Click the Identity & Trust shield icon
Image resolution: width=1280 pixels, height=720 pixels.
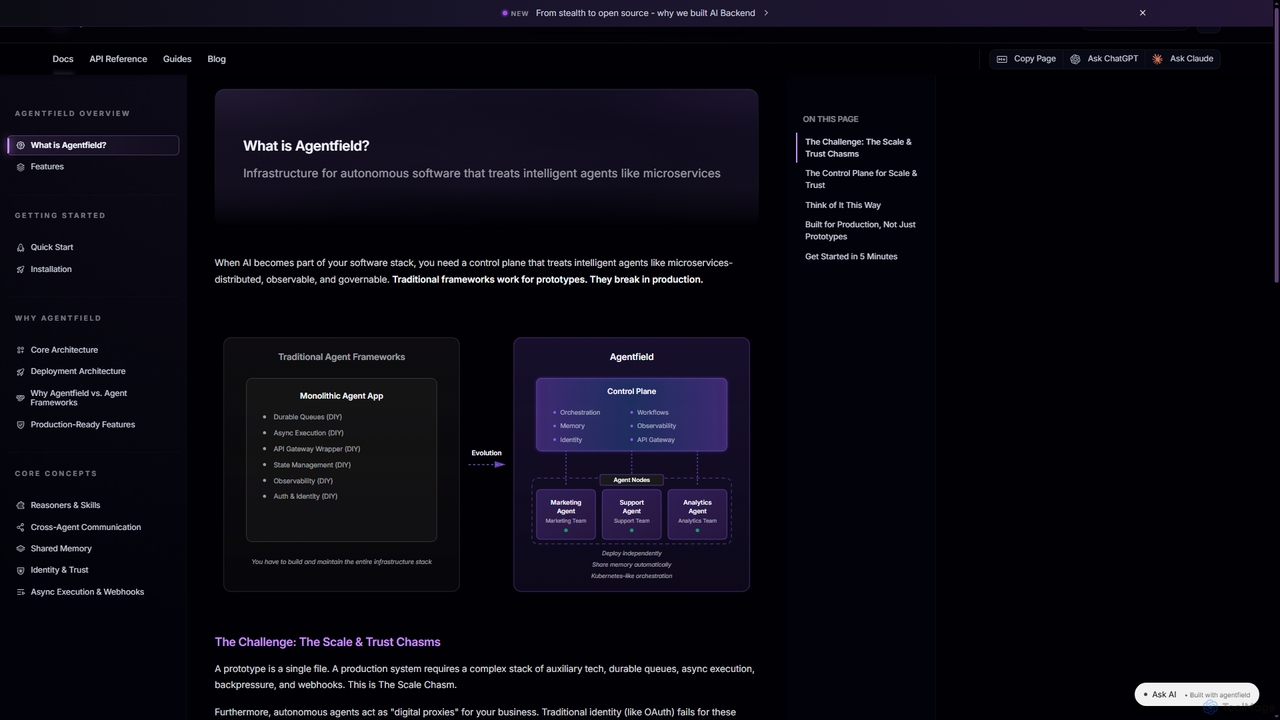[x=20, y=570]
